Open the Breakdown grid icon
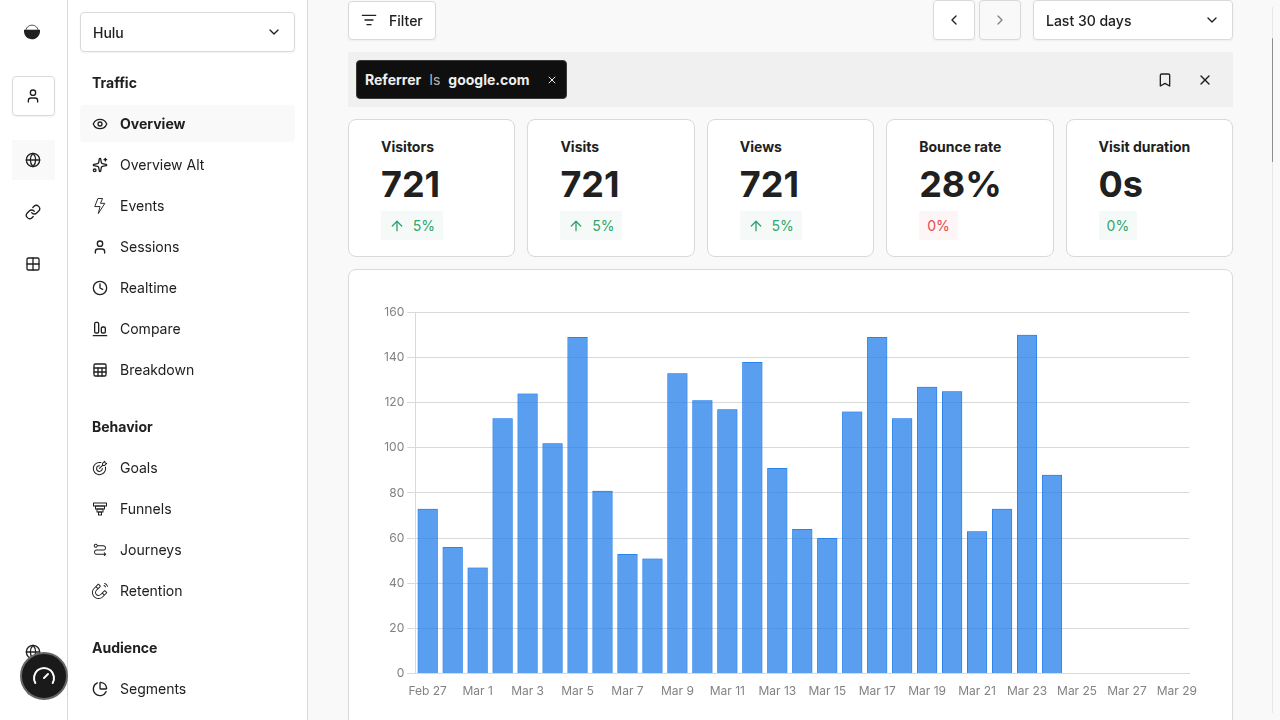The width and height of the screenshot is (1280, 720). click(x=100, y=370)
